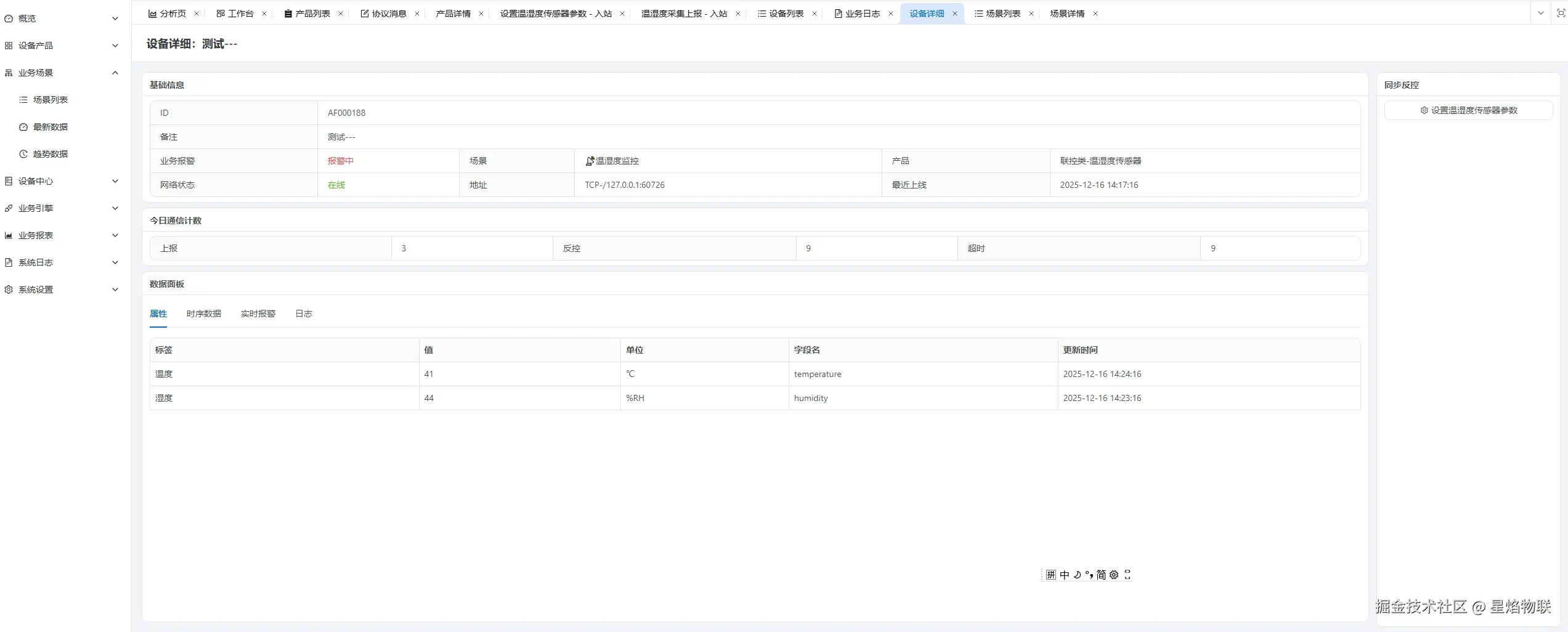Expand the 系统日志 sidebar menu chevron
This screenshot has width=1568, height=632.
coord(115,262)
